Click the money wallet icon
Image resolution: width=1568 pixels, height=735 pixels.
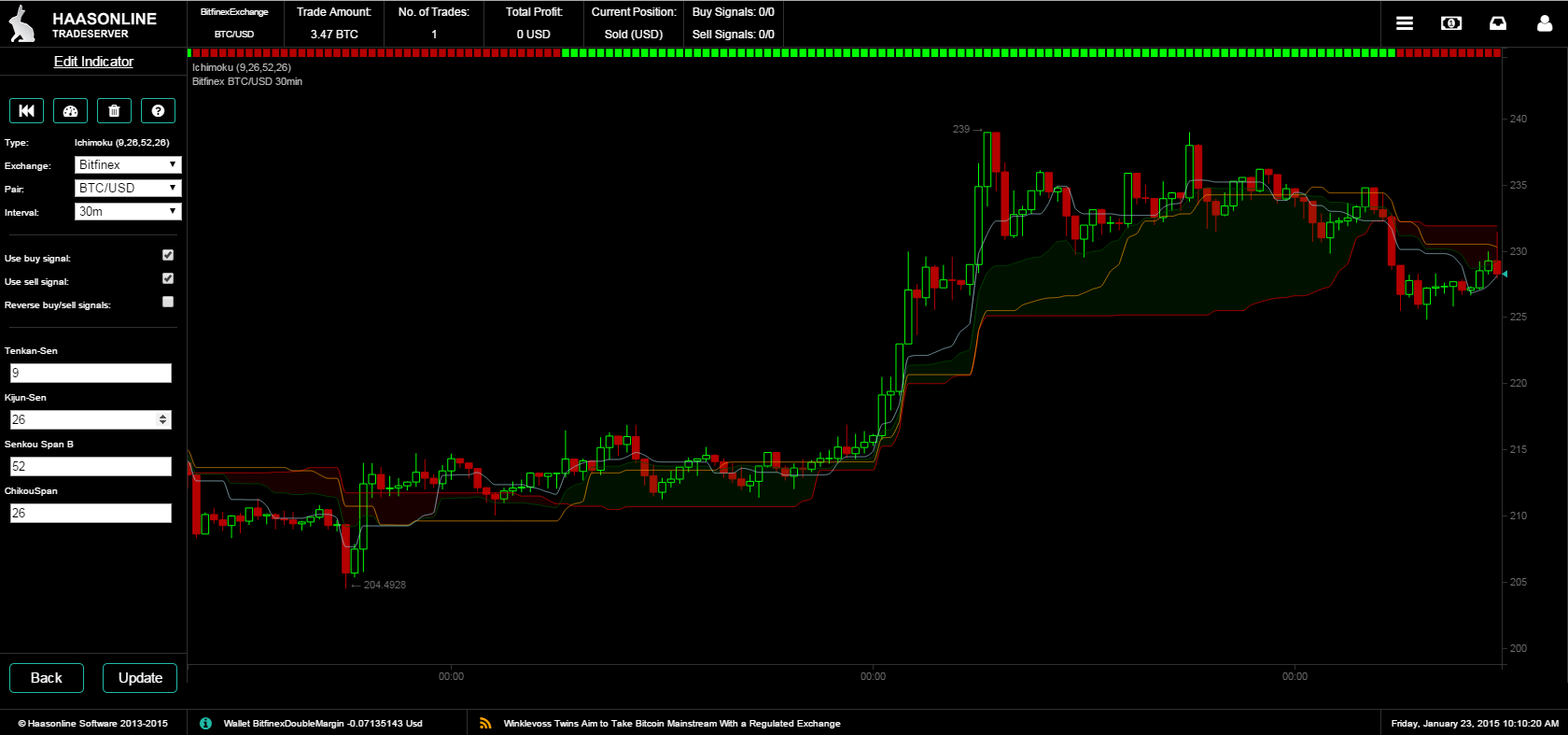tap(1451, 23)
